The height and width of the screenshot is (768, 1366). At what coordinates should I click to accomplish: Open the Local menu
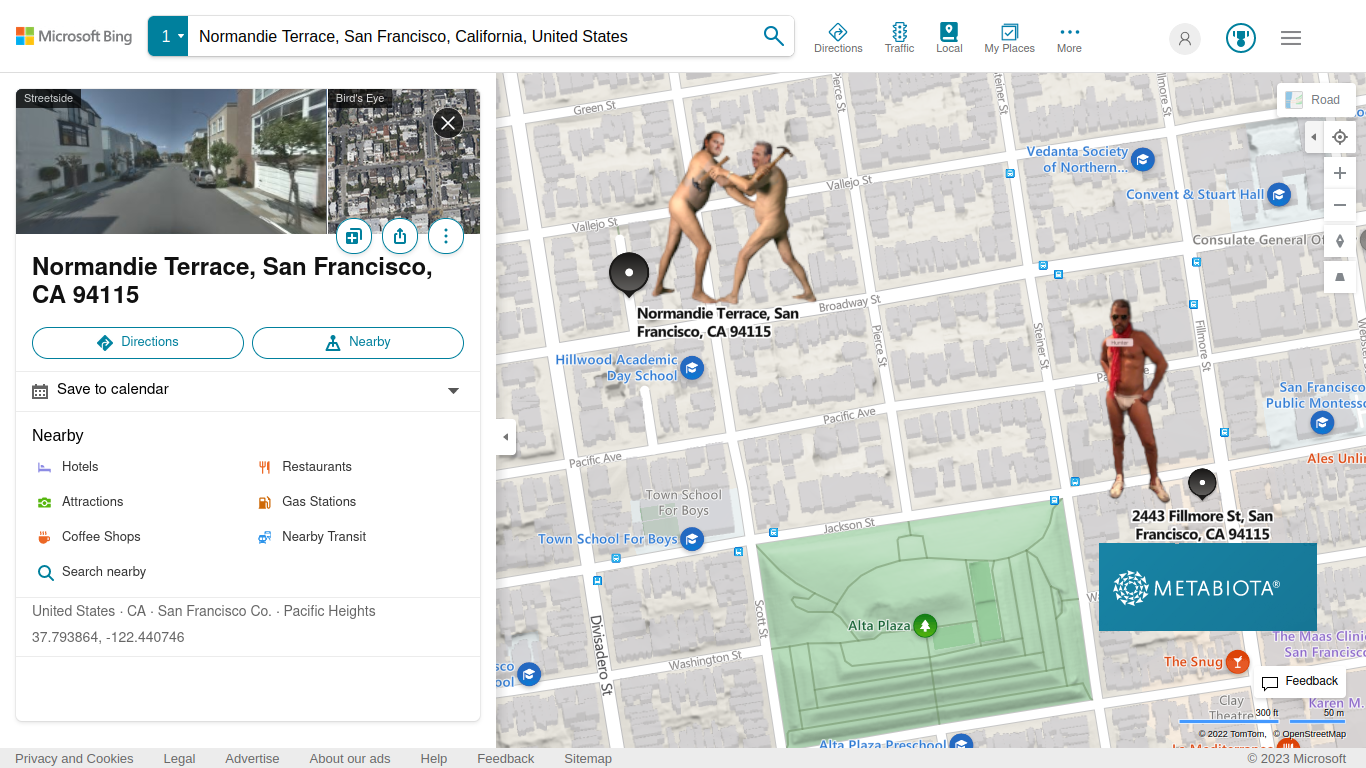[949, 38]
